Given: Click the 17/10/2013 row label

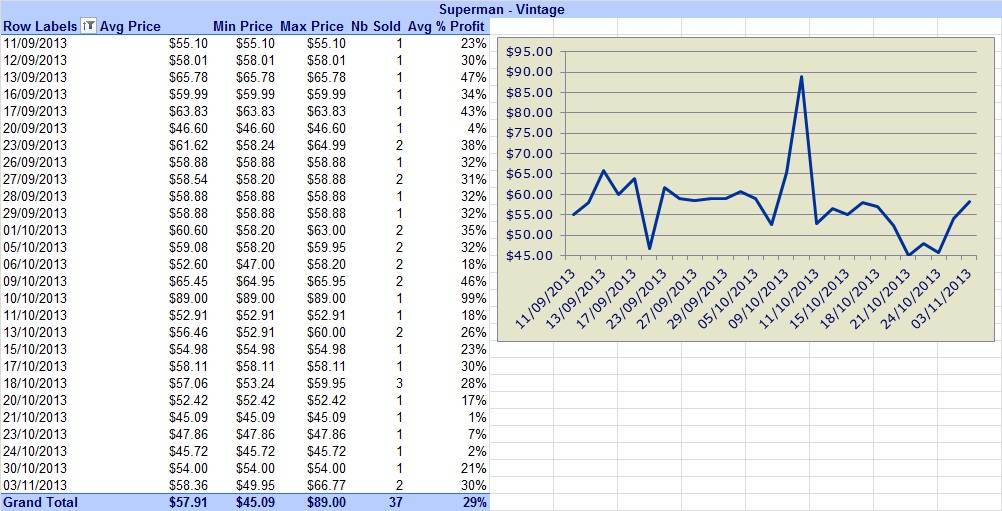Looking at the screenshot, I should click(35, 367).
